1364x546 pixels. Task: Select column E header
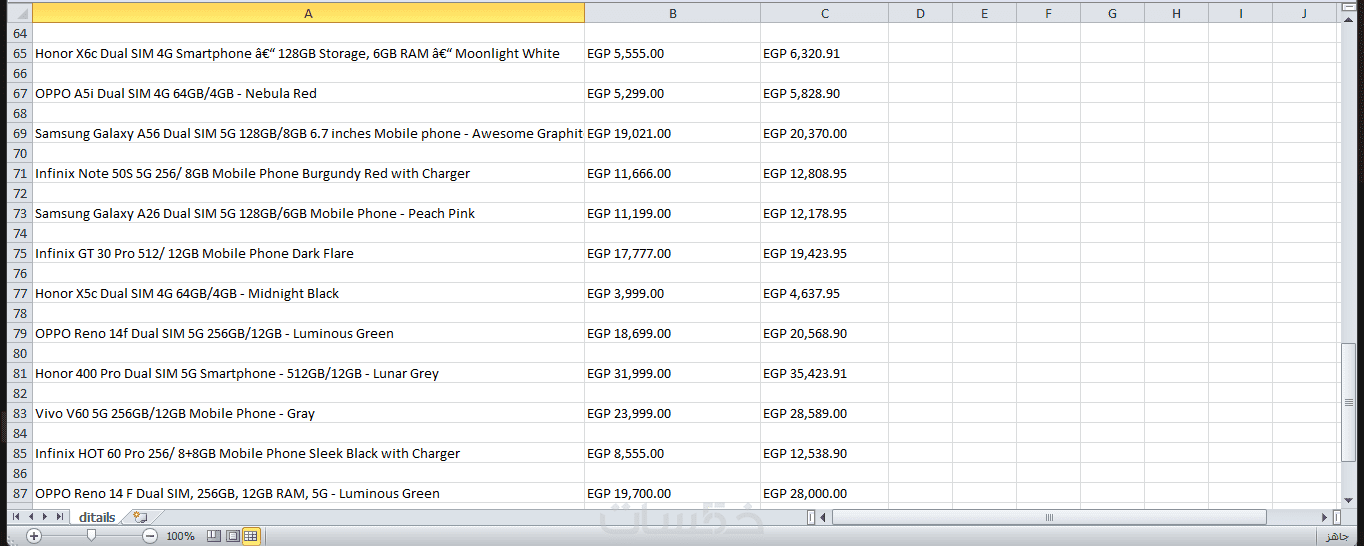pos(984,13)
